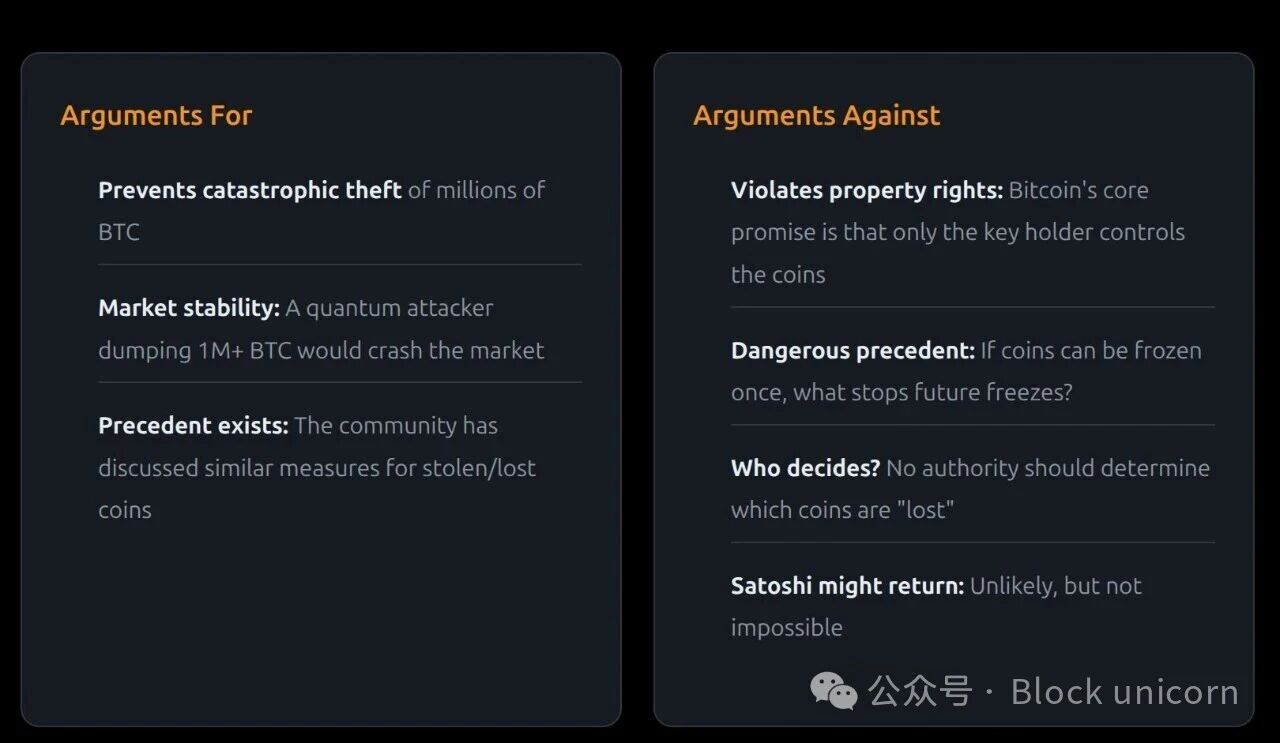
Task: Click 'Market stability:' argument label
Action: (189, 308)
